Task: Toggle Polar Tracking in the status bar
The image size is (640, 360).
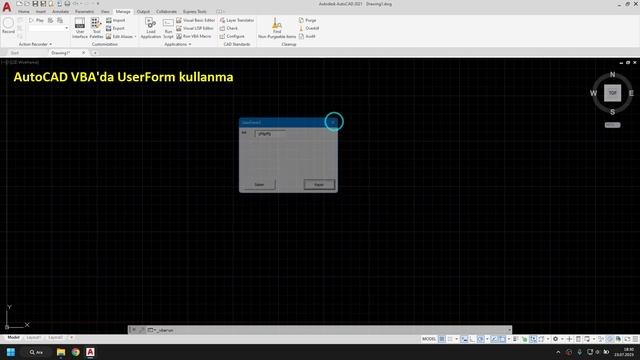Action: coord(480,339)
